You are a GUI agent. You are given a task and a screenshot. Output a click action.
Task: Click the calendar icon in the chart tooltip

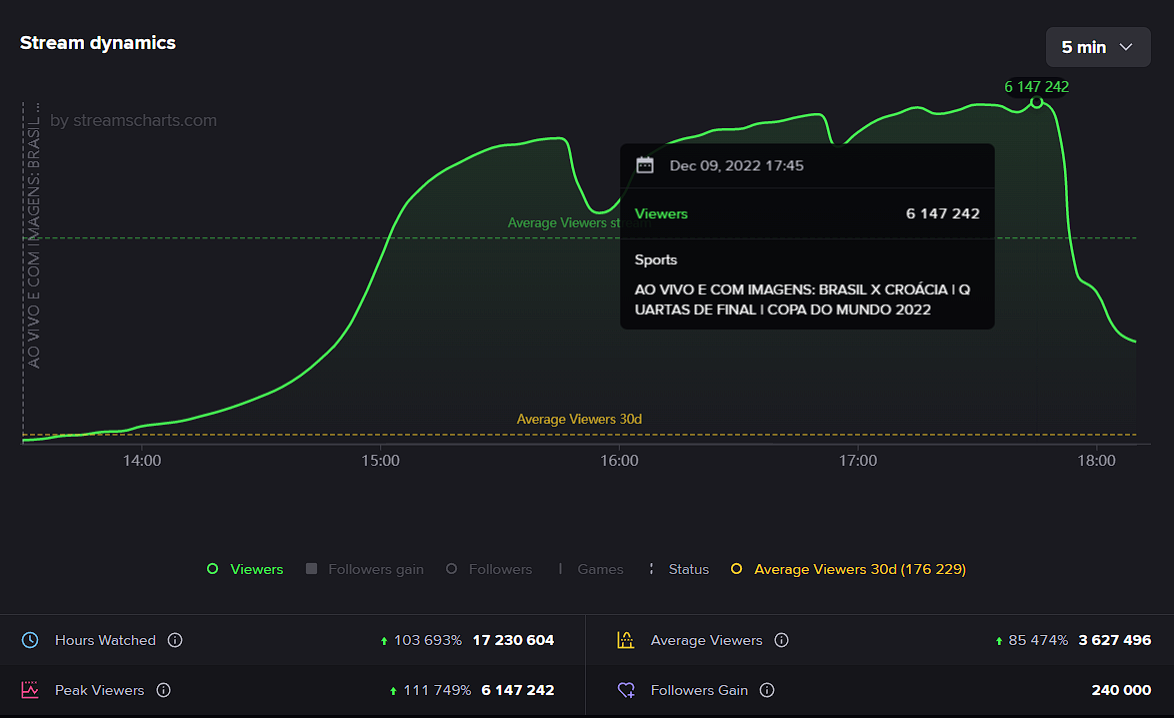point(645,165)
